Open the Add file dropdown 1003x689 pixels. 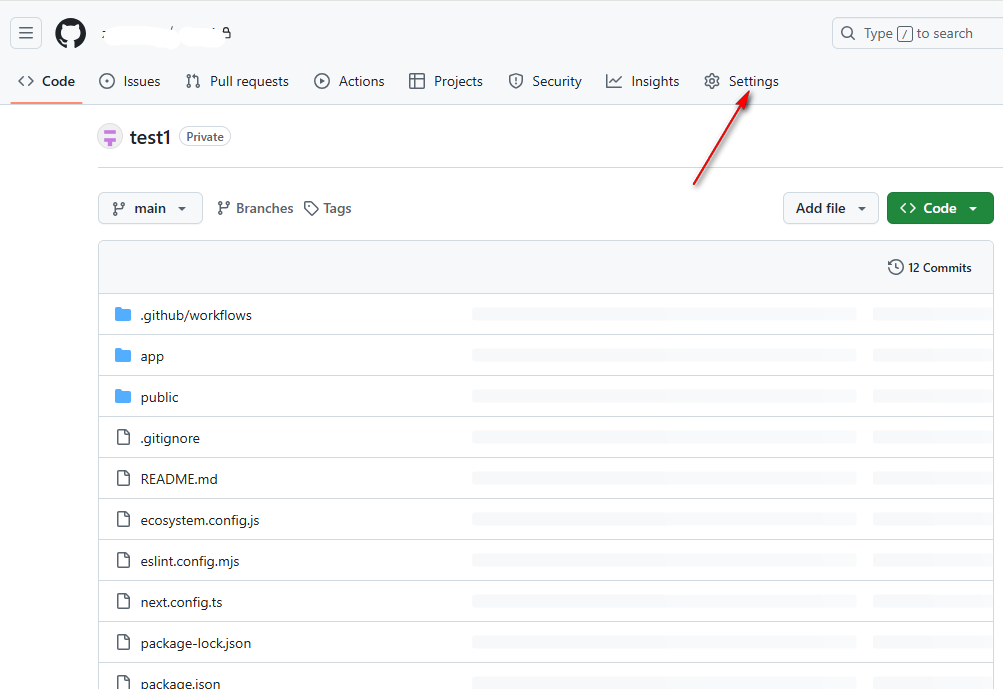click(830, 208)
